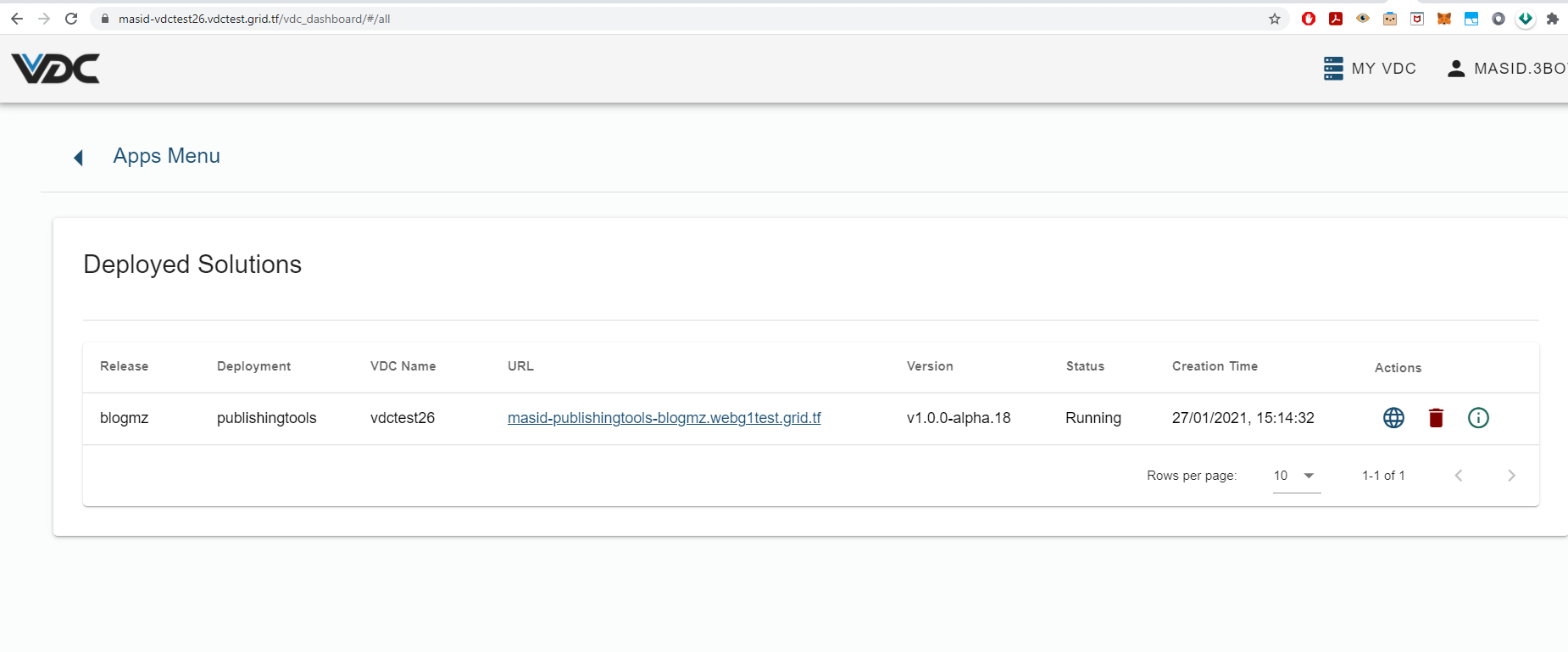
Task: Open MetaMask fox extension
Action: pyautogui.click(x=1444, y=19)
